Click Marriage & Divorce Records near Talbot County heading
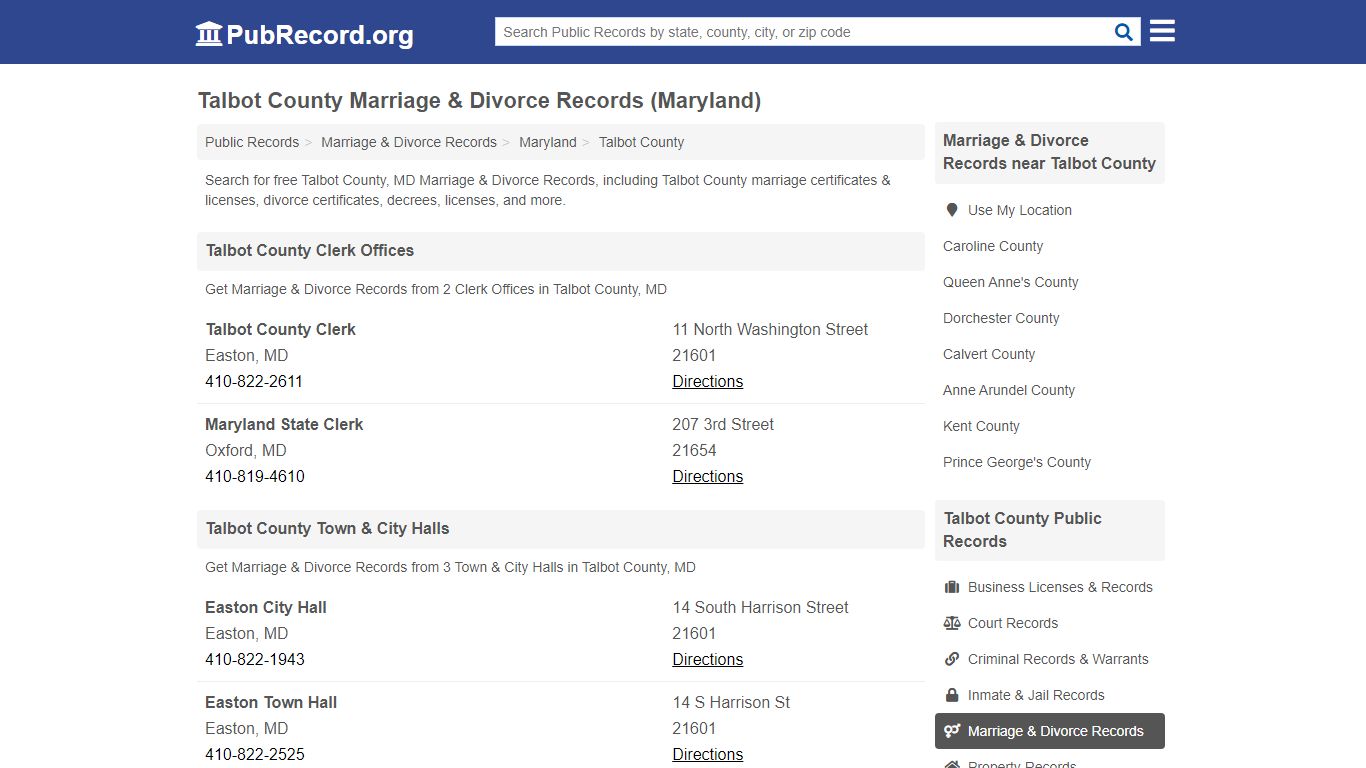 [1049, 152]
